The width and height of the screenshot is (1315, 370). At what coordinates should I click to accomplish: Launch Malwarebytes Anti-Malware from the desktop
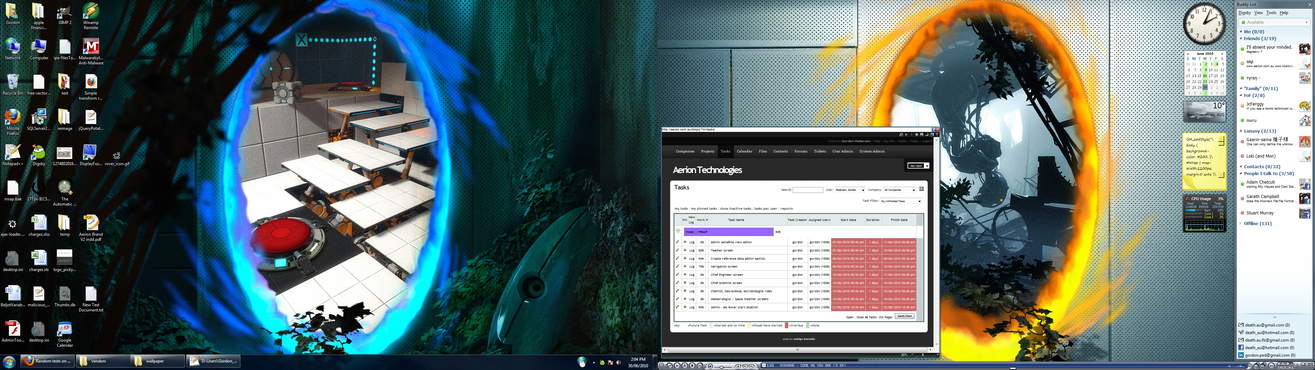click(90, 51)
